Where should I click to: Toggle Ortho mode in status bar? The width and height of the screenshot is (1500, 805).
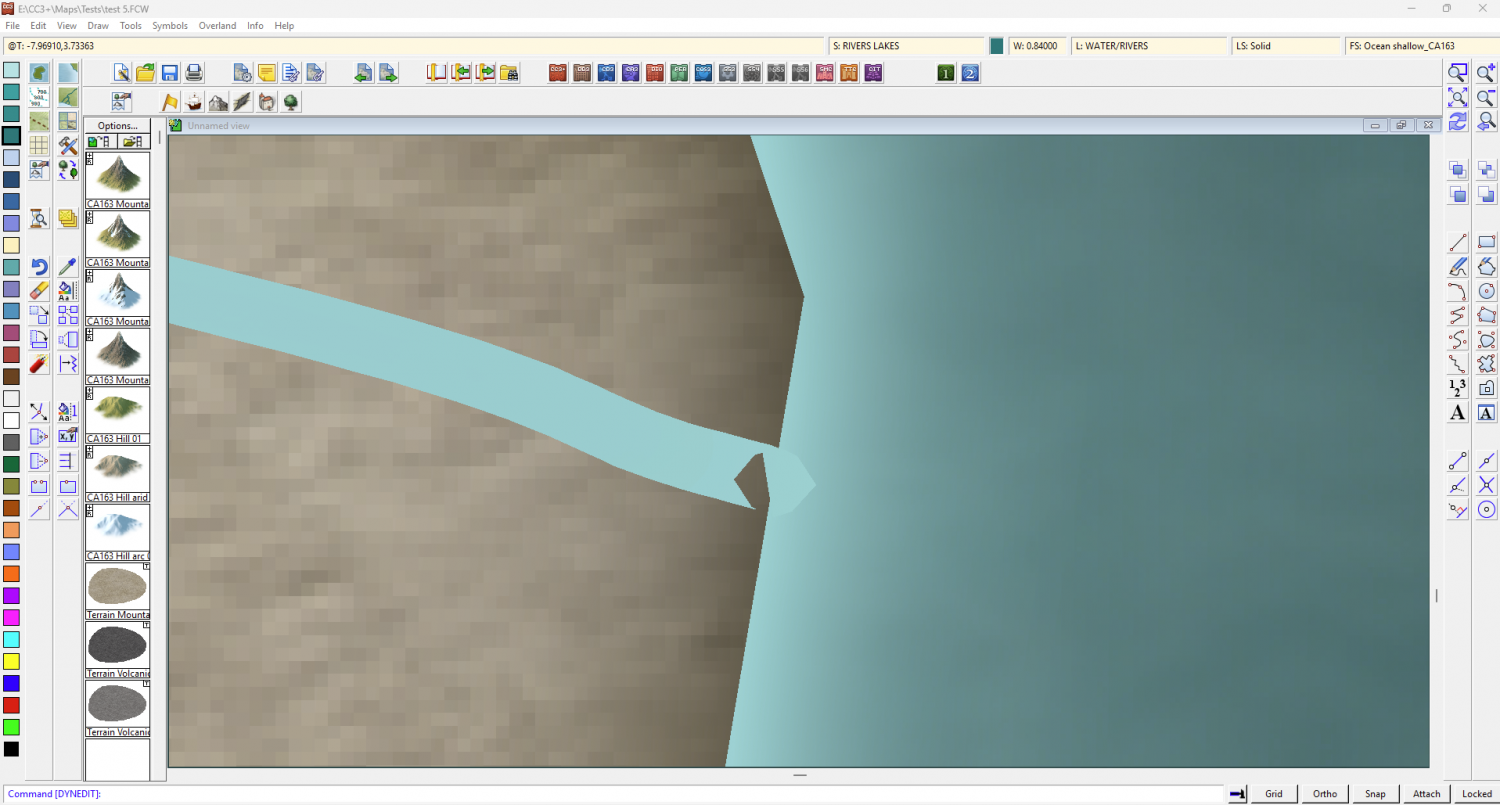(x=1324, y=794)
